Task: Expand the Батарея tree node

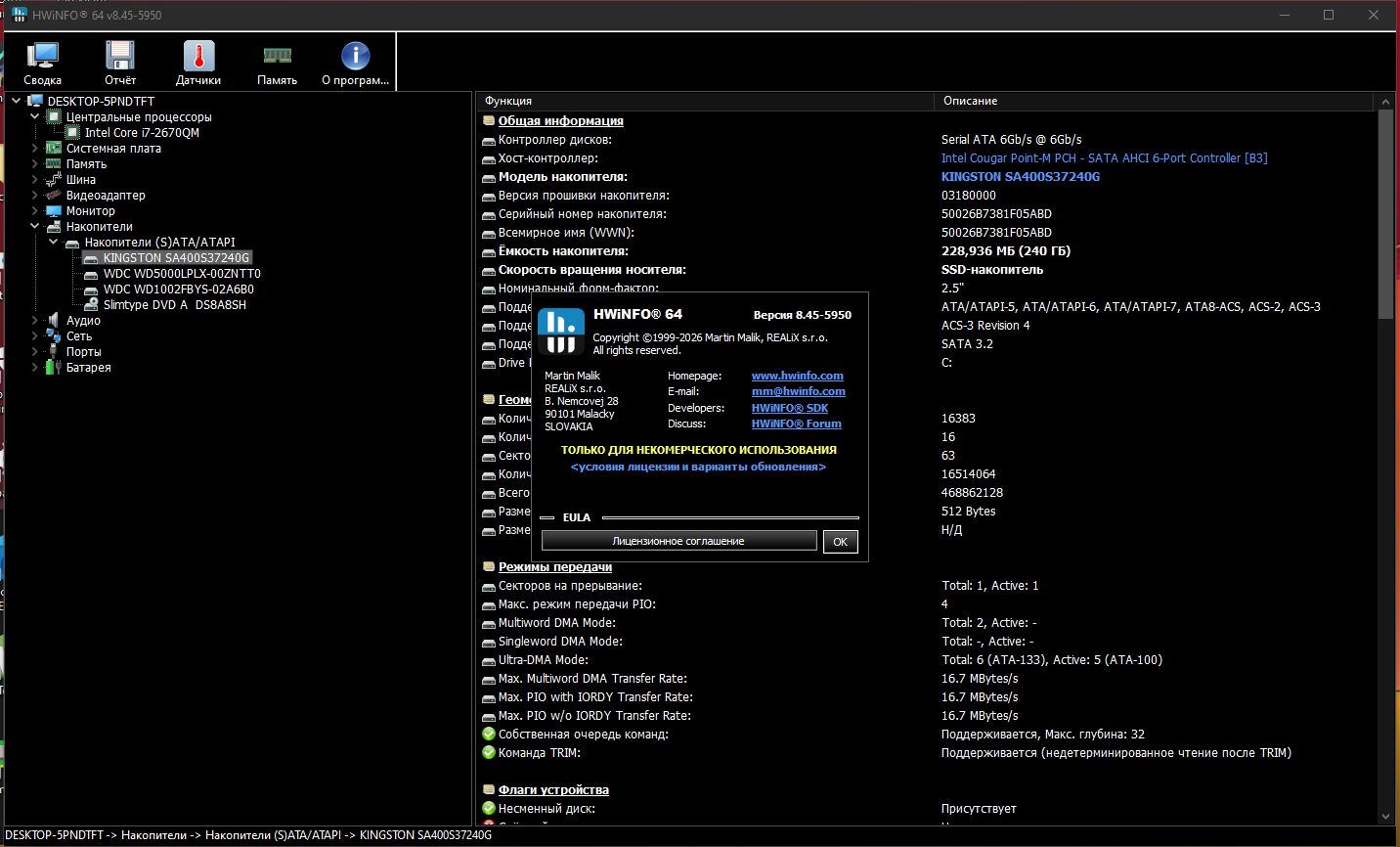Action: [35, 368]
